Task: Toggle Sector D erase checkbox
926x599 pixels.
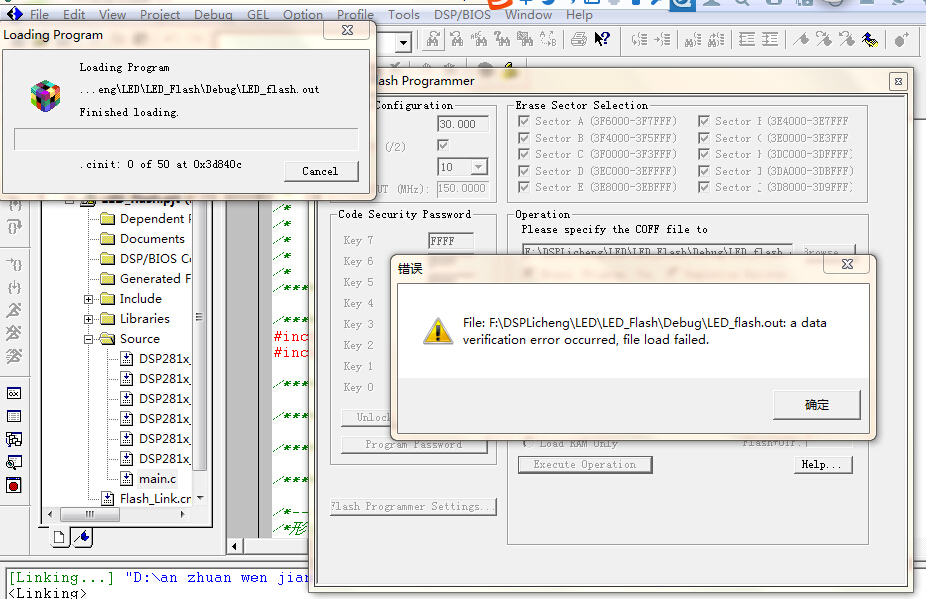Action: 523,171
